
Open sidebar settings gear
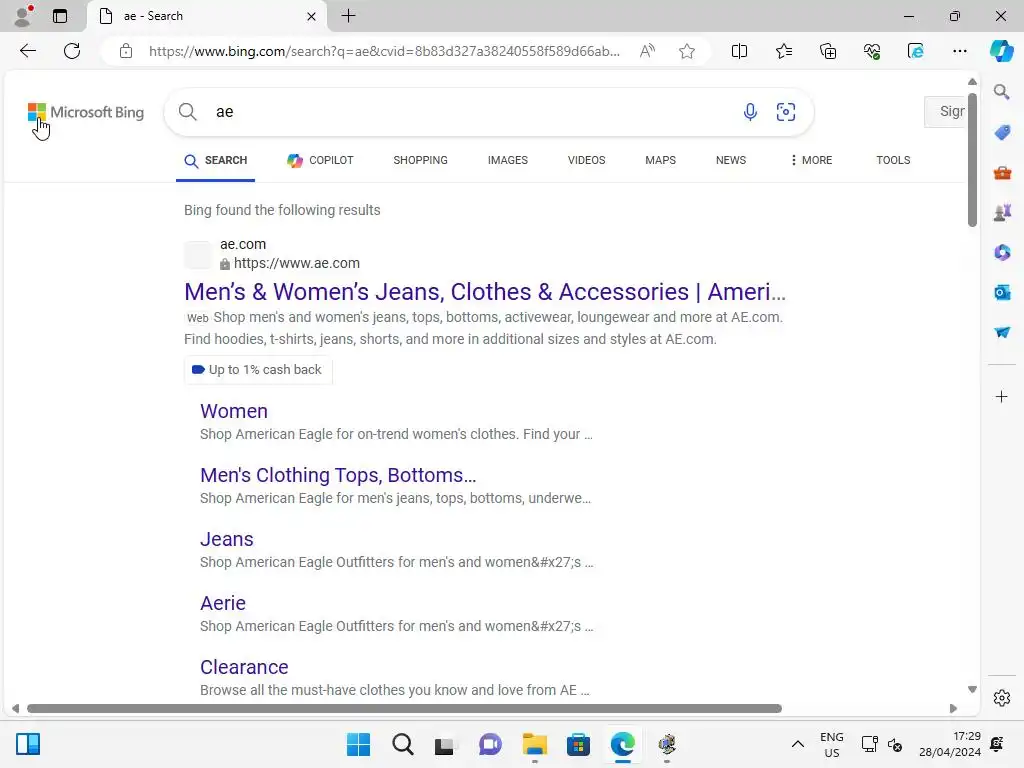1001,697
